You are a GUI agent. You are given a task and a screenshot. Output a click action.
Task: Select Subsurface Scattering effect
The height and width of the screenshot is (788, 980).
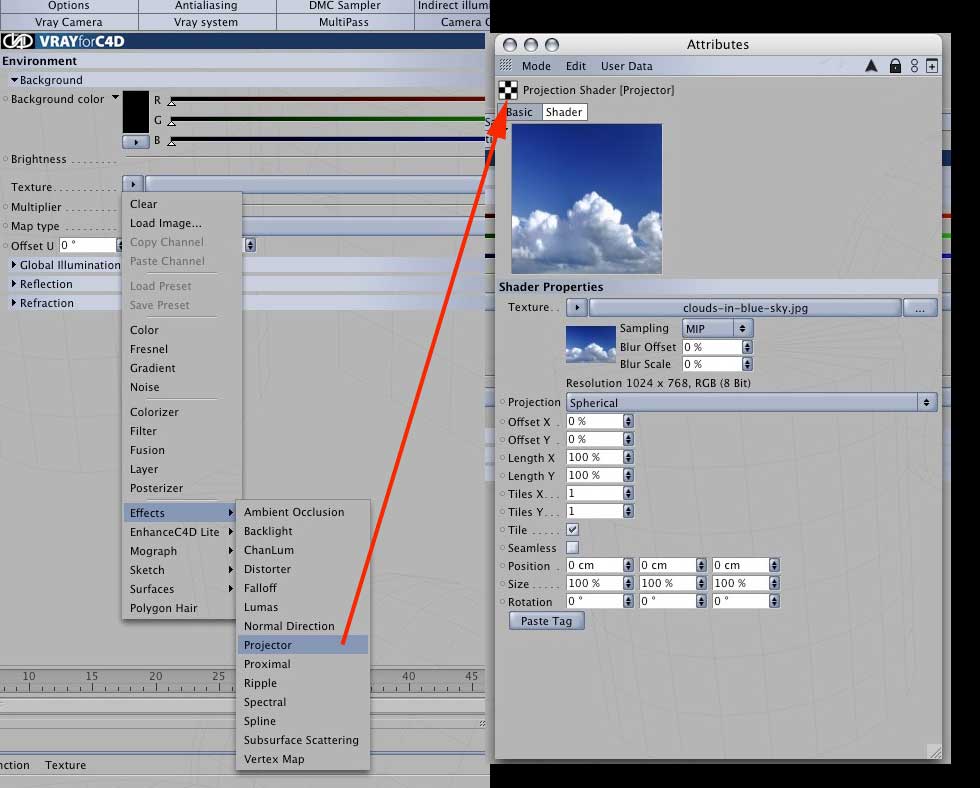[x=301, y=740]
